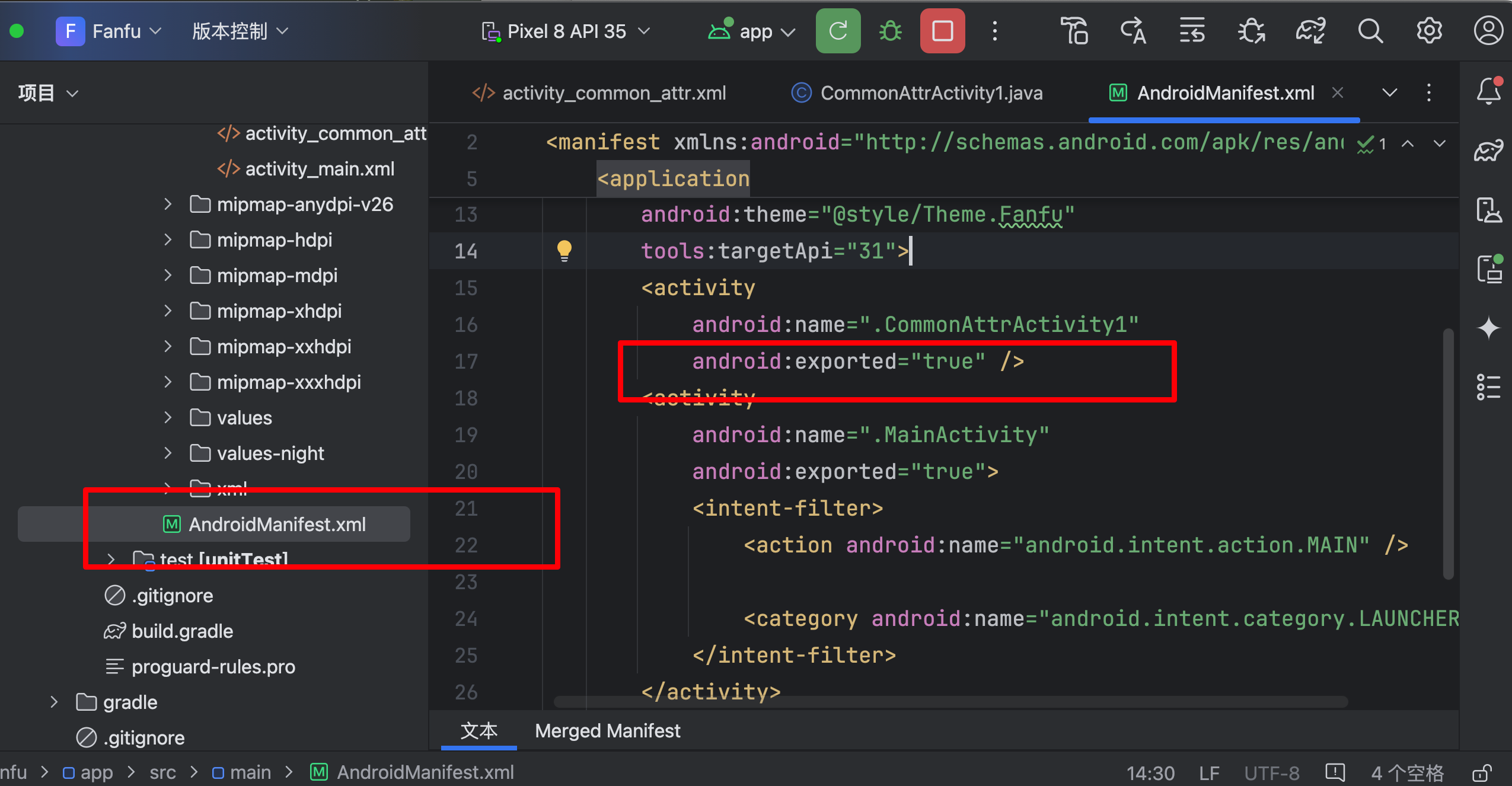Click Attach Debugger to Android Process icon

(1251, 31)
